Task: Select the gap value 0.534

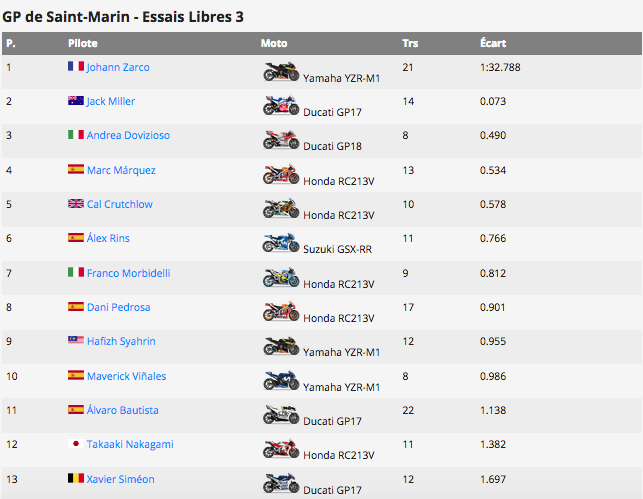Action: pos(493,170)
